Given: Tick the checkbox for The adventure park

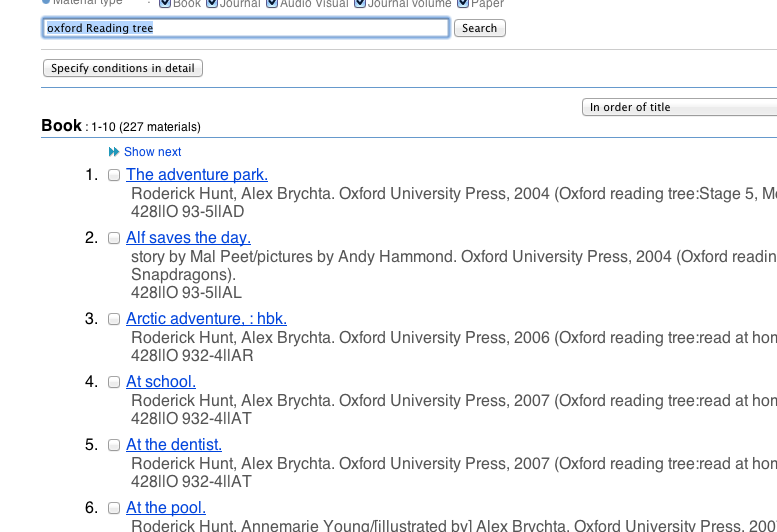Looking at the screenshot, I should click(114, 176).
